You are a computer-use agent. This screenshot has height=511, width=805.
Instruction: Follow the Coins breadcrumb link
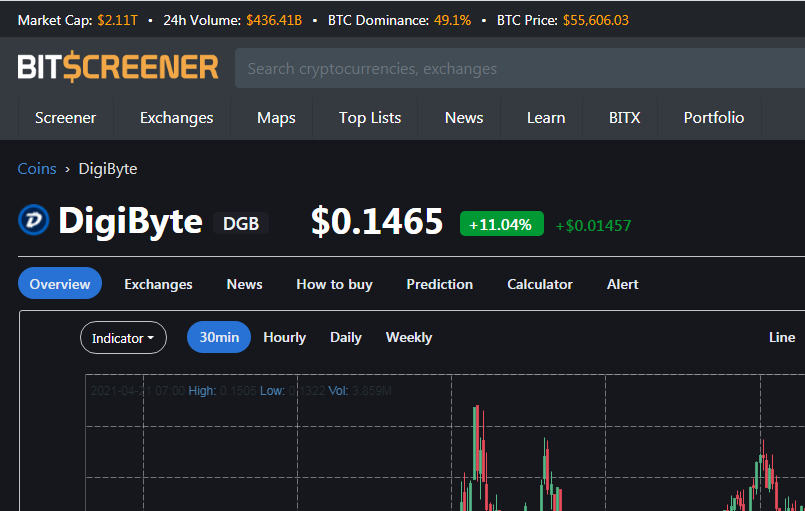(x=37, y=168)
